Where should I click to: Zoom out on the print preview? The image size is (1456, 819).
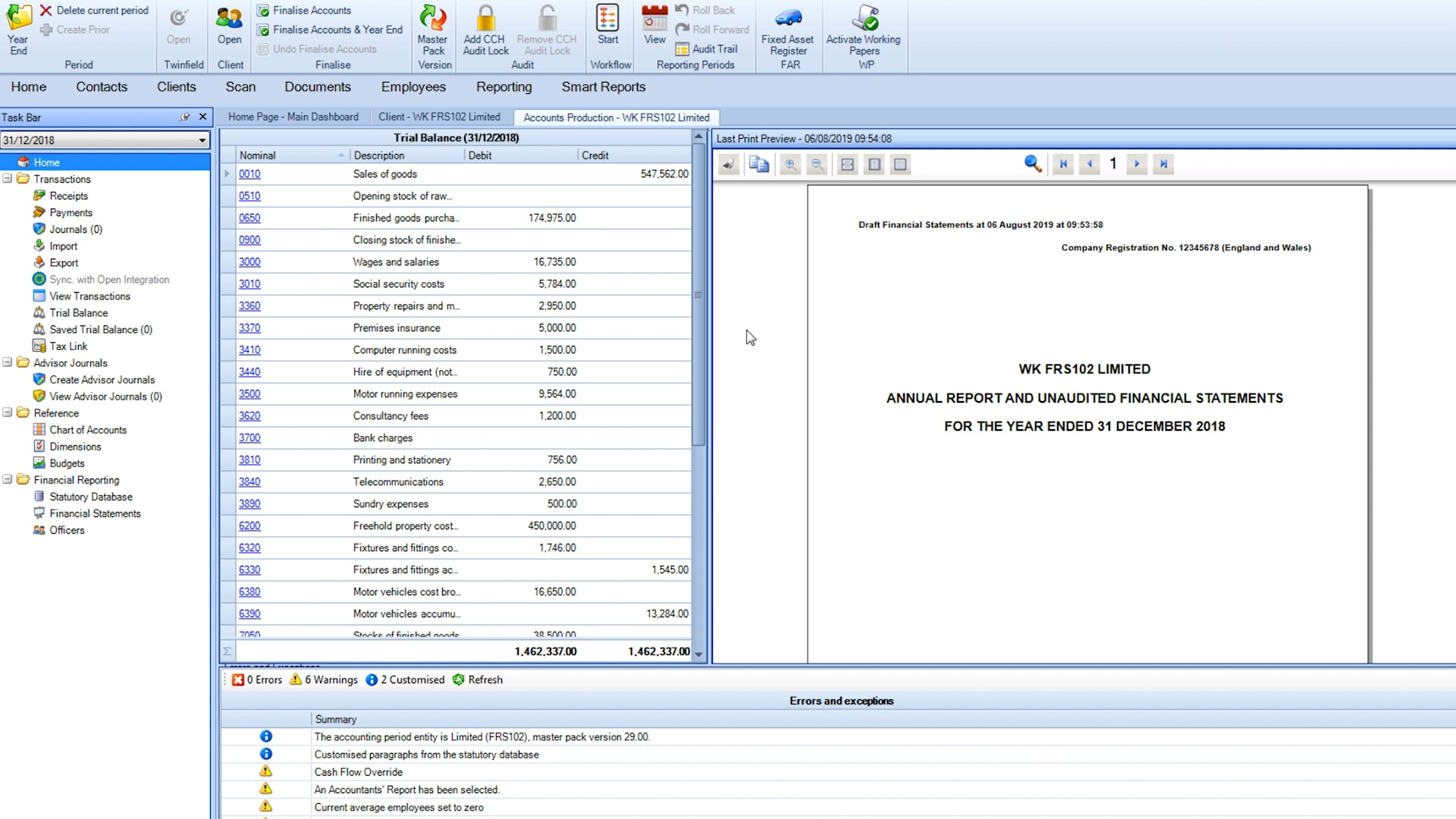pos(817,164)
